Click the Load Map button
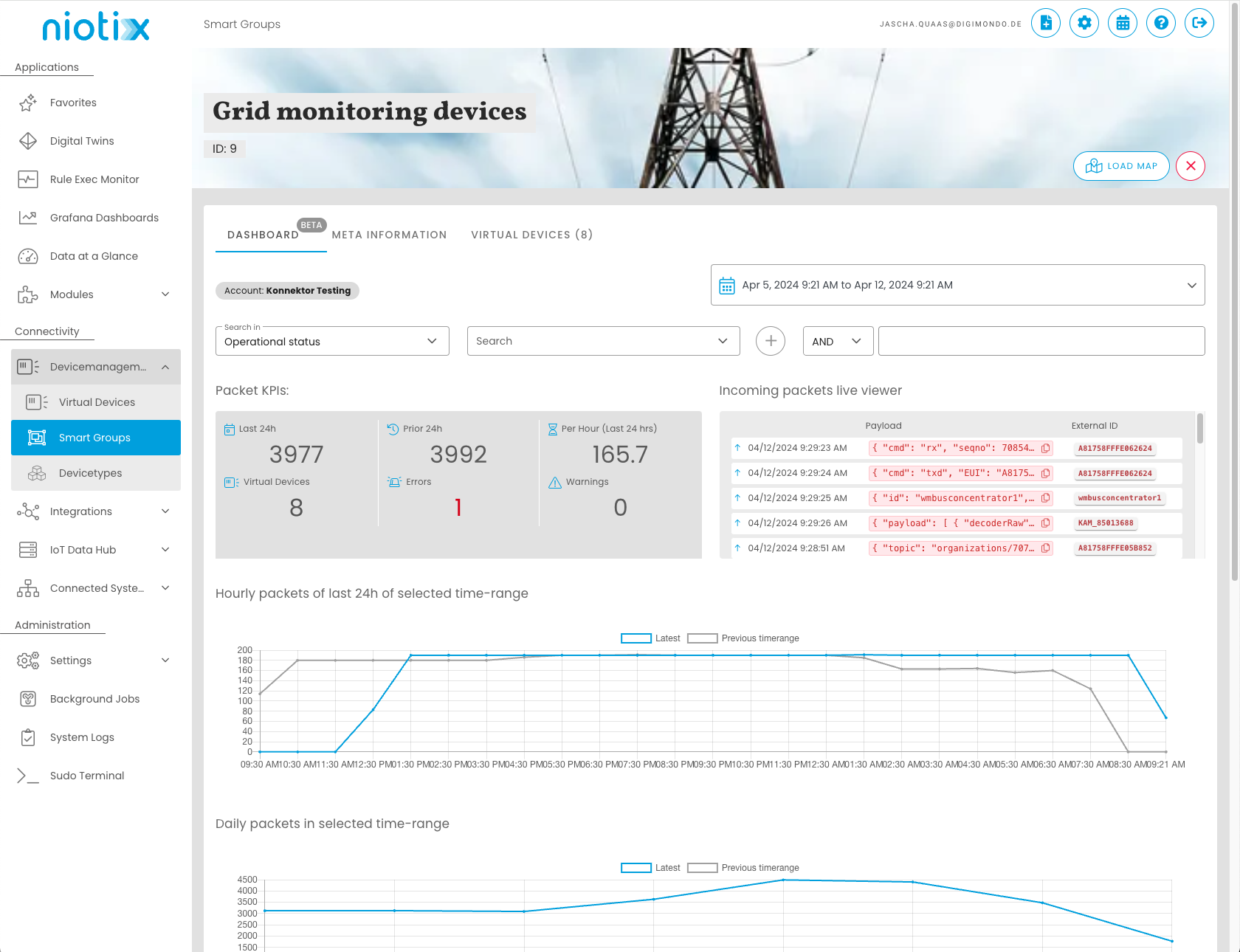 (1120, 166)
